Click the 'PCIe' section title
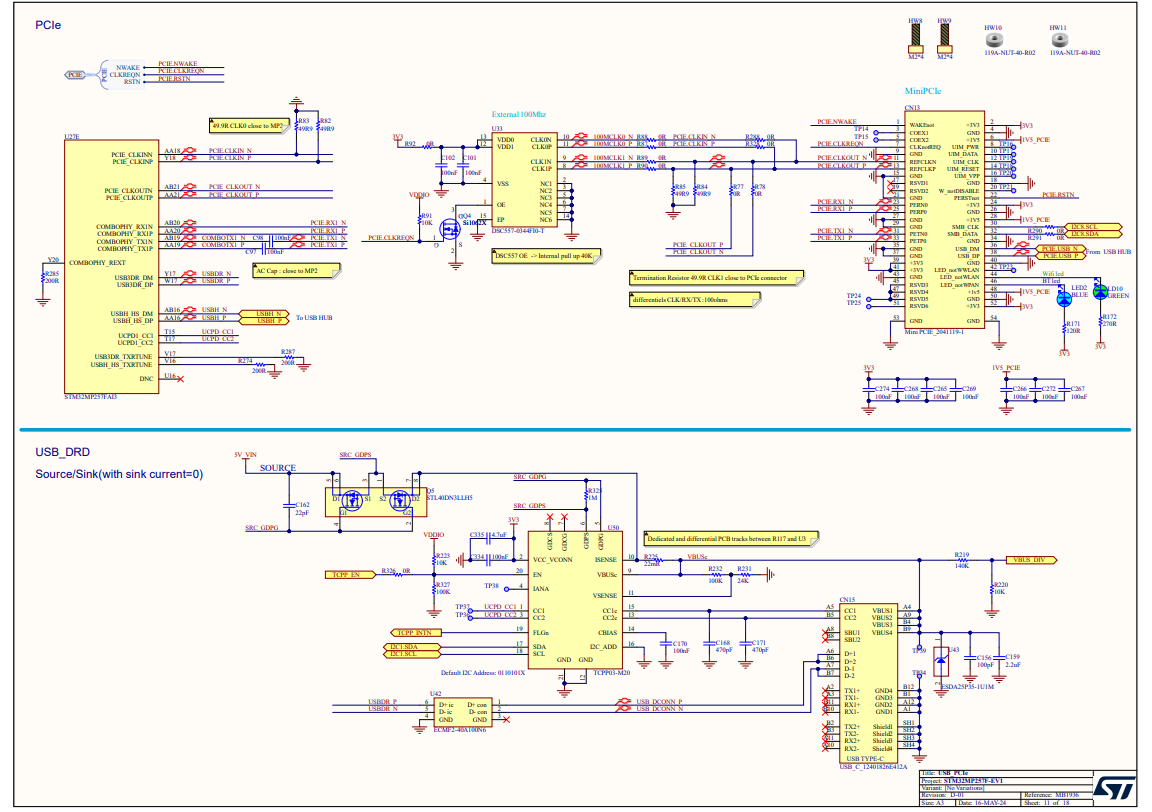 pyautogui.click(x=48, y=25)
